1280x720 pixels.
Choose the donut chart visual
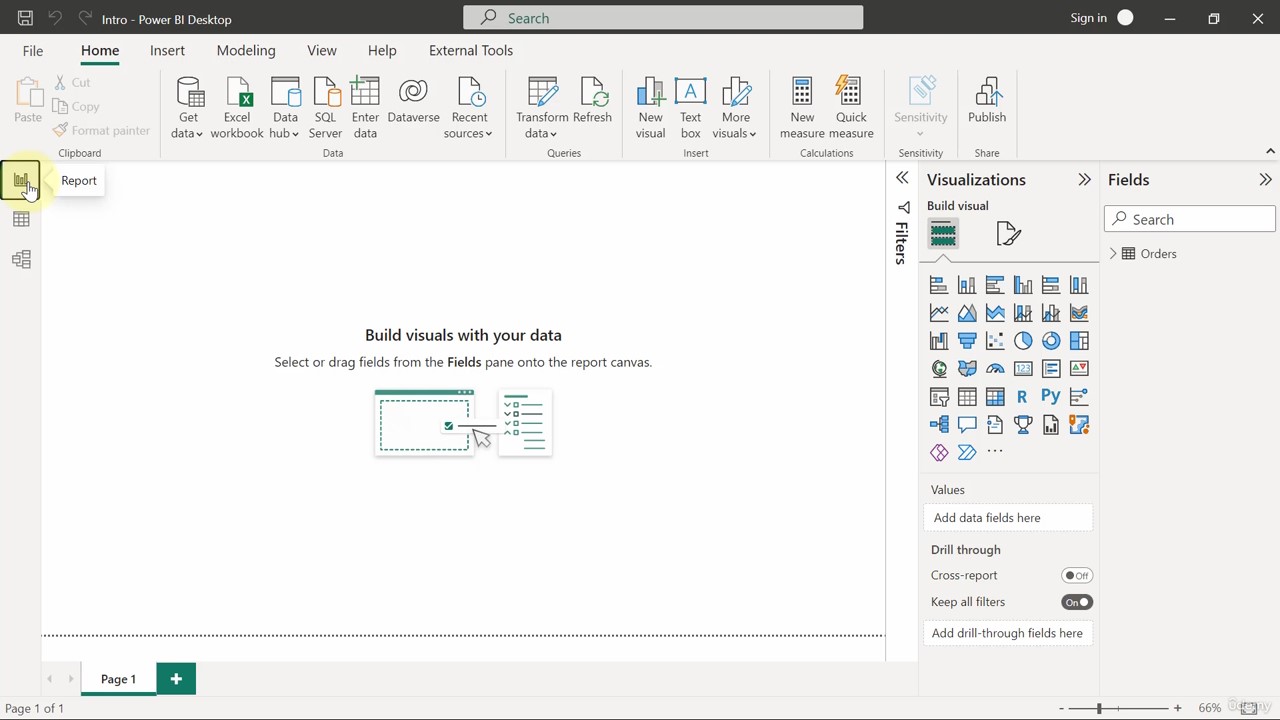1051,341
